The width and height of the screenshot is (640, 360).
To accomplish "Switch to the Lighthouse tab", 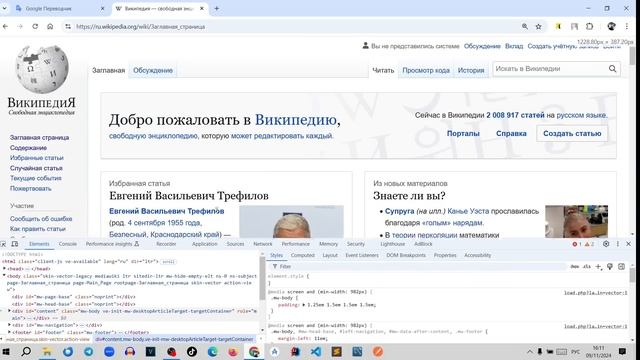I will 393,244.
